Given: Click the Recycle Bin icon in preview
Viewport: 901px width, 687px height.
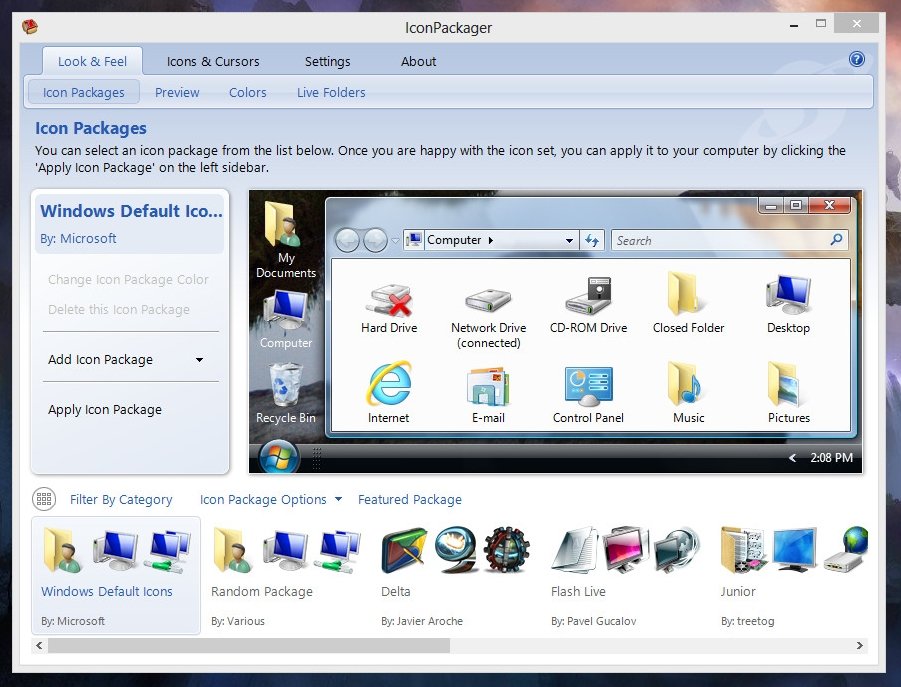Looking at the screenshot, I should pyautogui.click(x=286, y=384).
